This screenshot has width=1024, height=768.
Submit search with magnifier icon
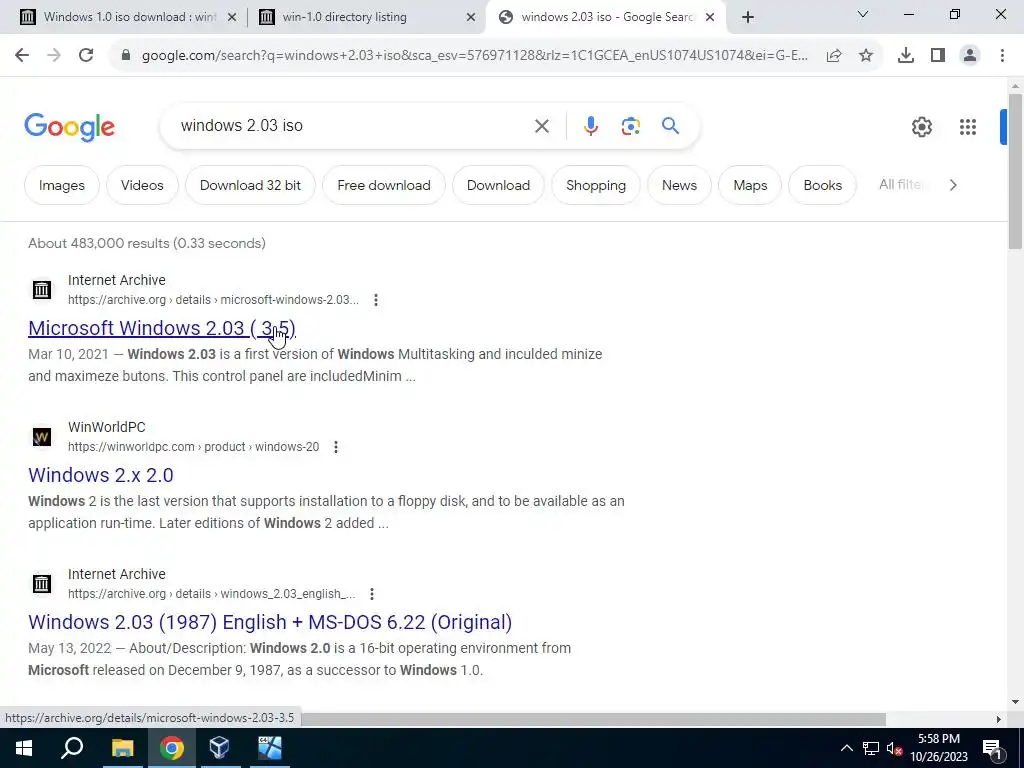671,126
